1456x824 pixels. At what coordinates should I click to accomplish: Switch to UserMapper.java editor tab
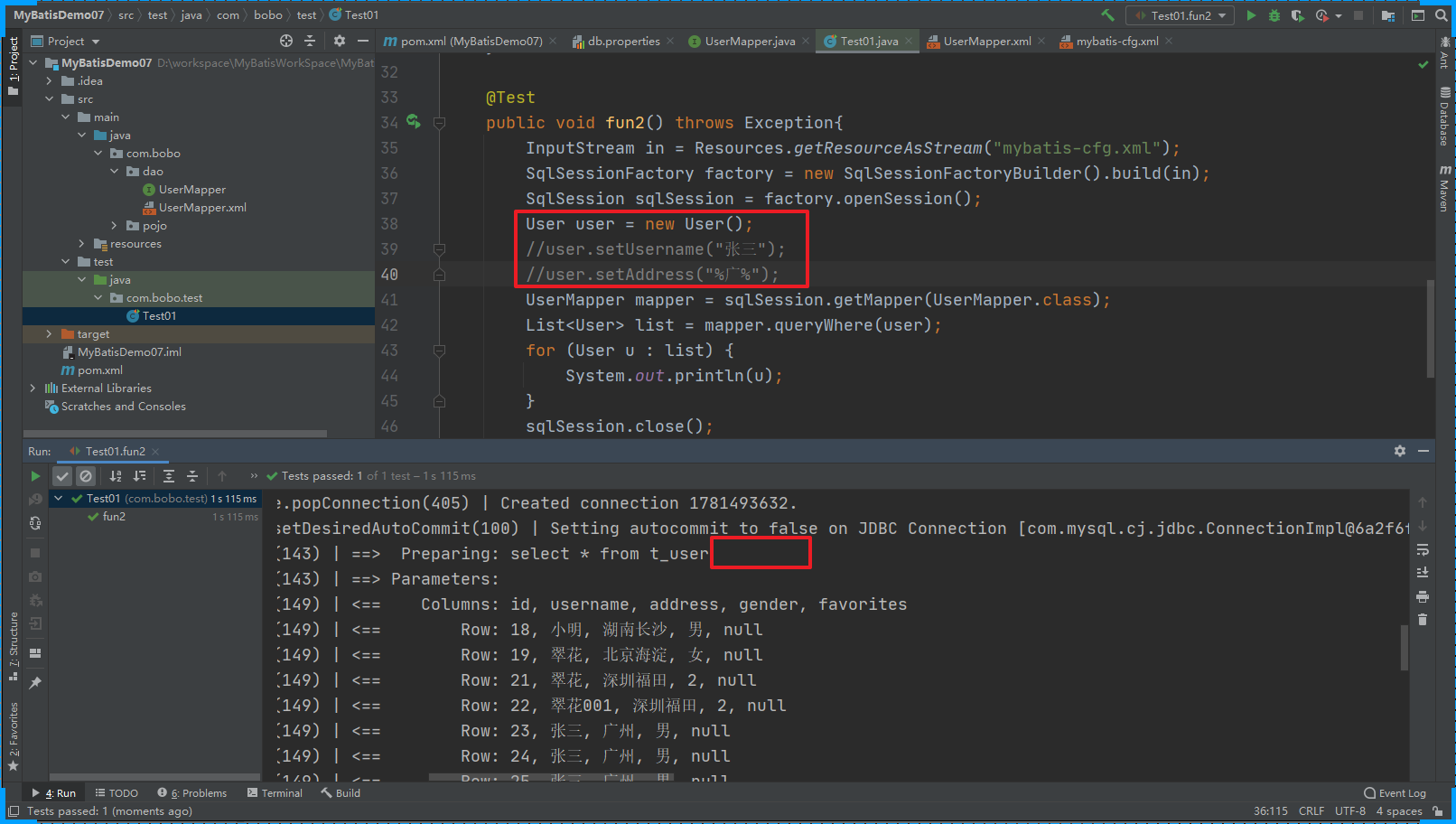(750, 42)
